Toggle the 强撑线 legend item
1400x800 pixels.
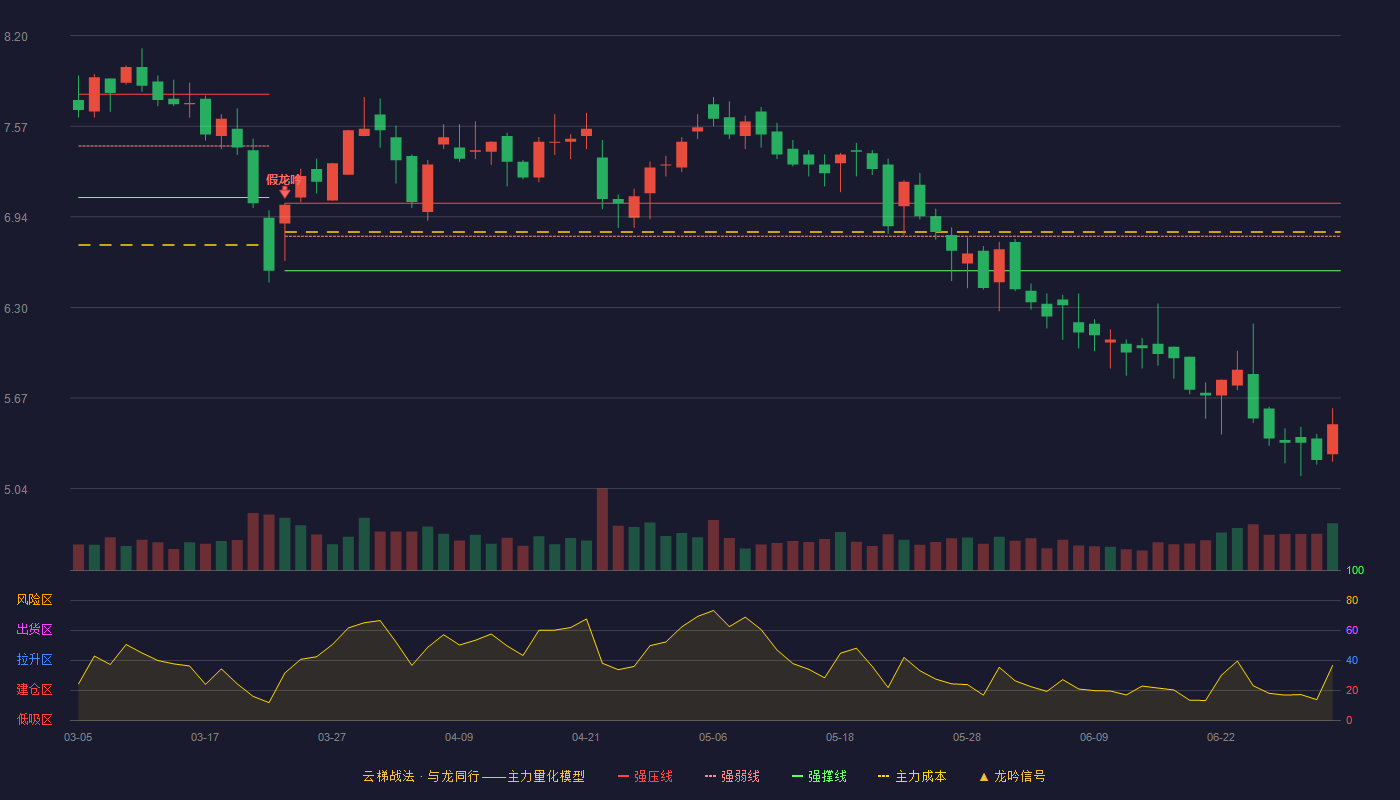point(819,776)
